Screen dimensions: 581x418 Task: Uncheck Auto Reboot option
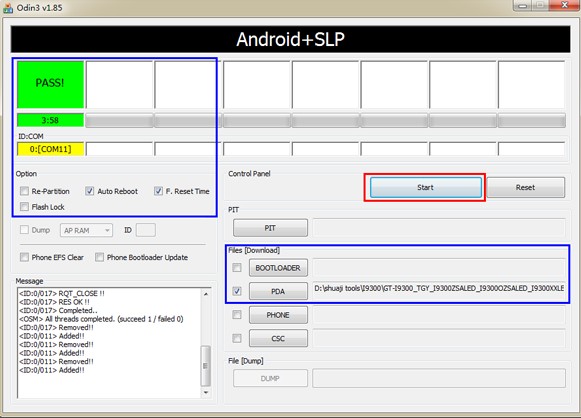89,191
